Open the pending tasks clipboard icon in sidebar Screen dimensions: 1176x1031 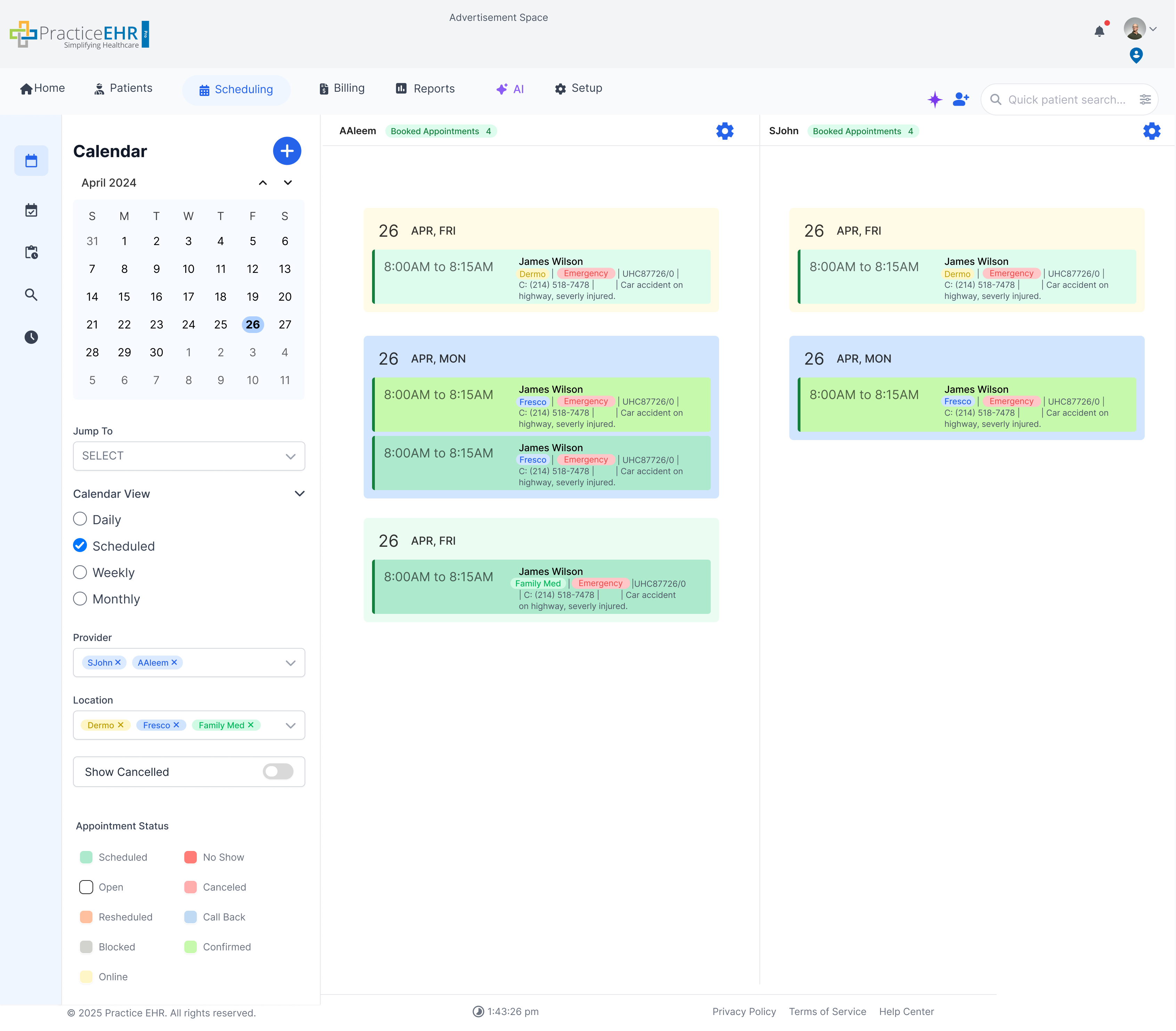click(31, 252)
